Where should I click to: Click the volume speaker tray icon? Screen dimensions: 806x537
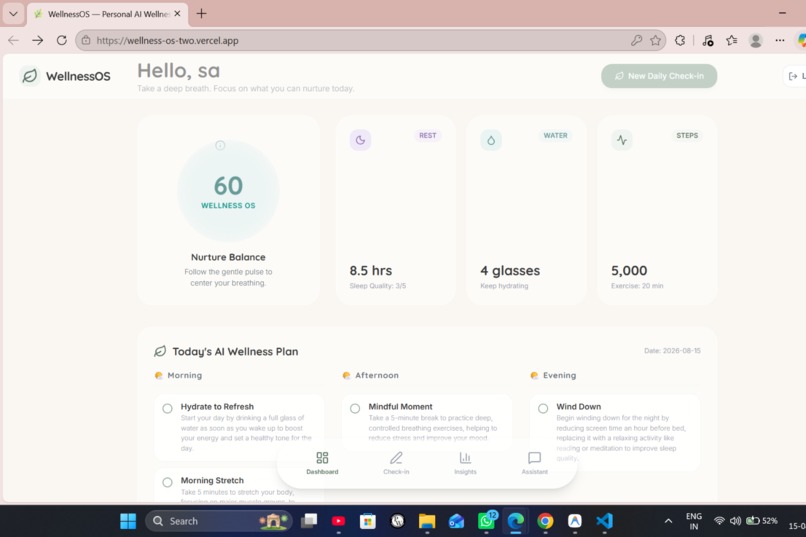736,521
